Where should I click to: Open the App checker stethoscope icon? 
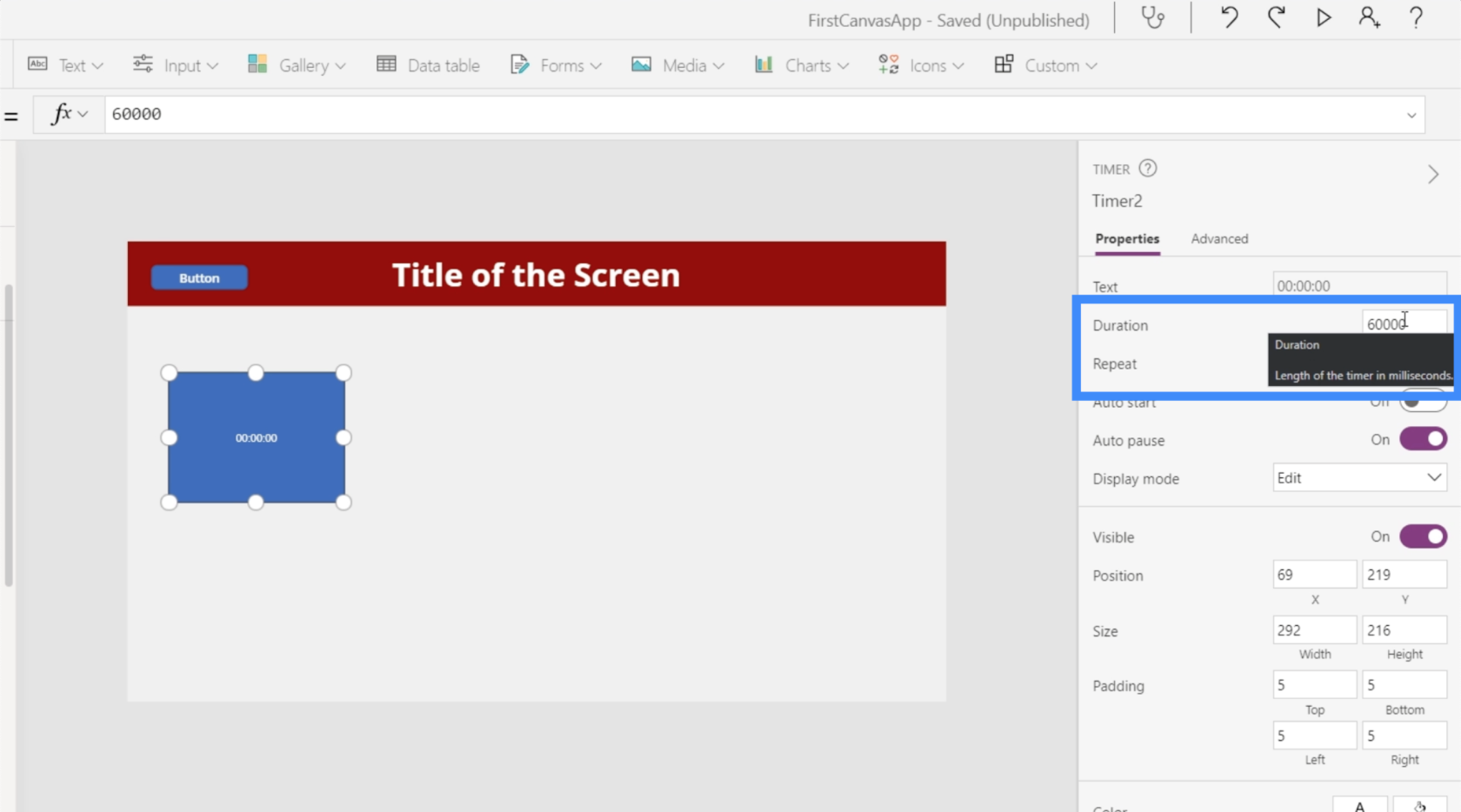[1152, 17]
